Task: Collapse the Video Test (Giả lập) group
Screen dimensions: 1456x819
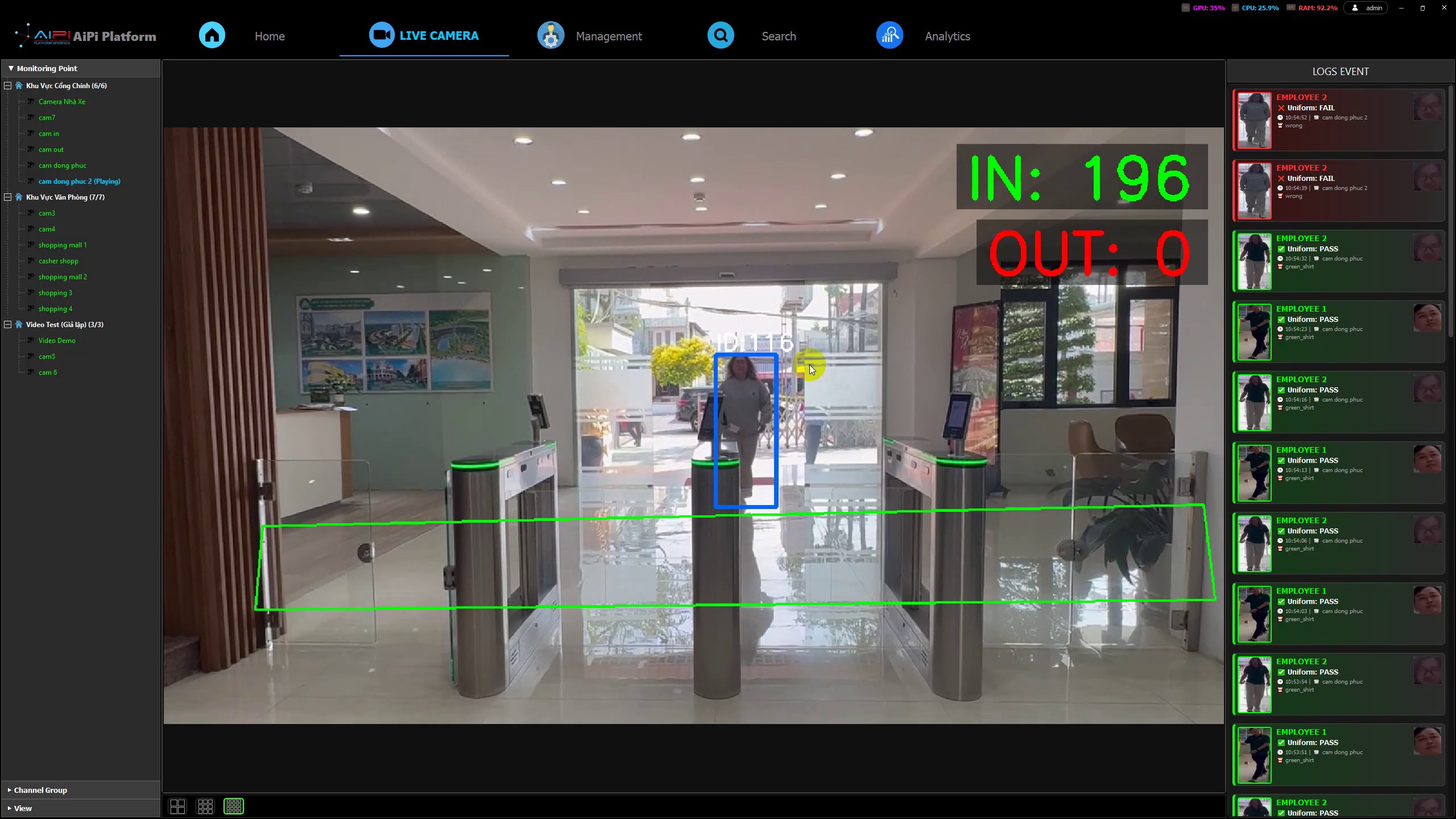Action: (x=8, y=324)
